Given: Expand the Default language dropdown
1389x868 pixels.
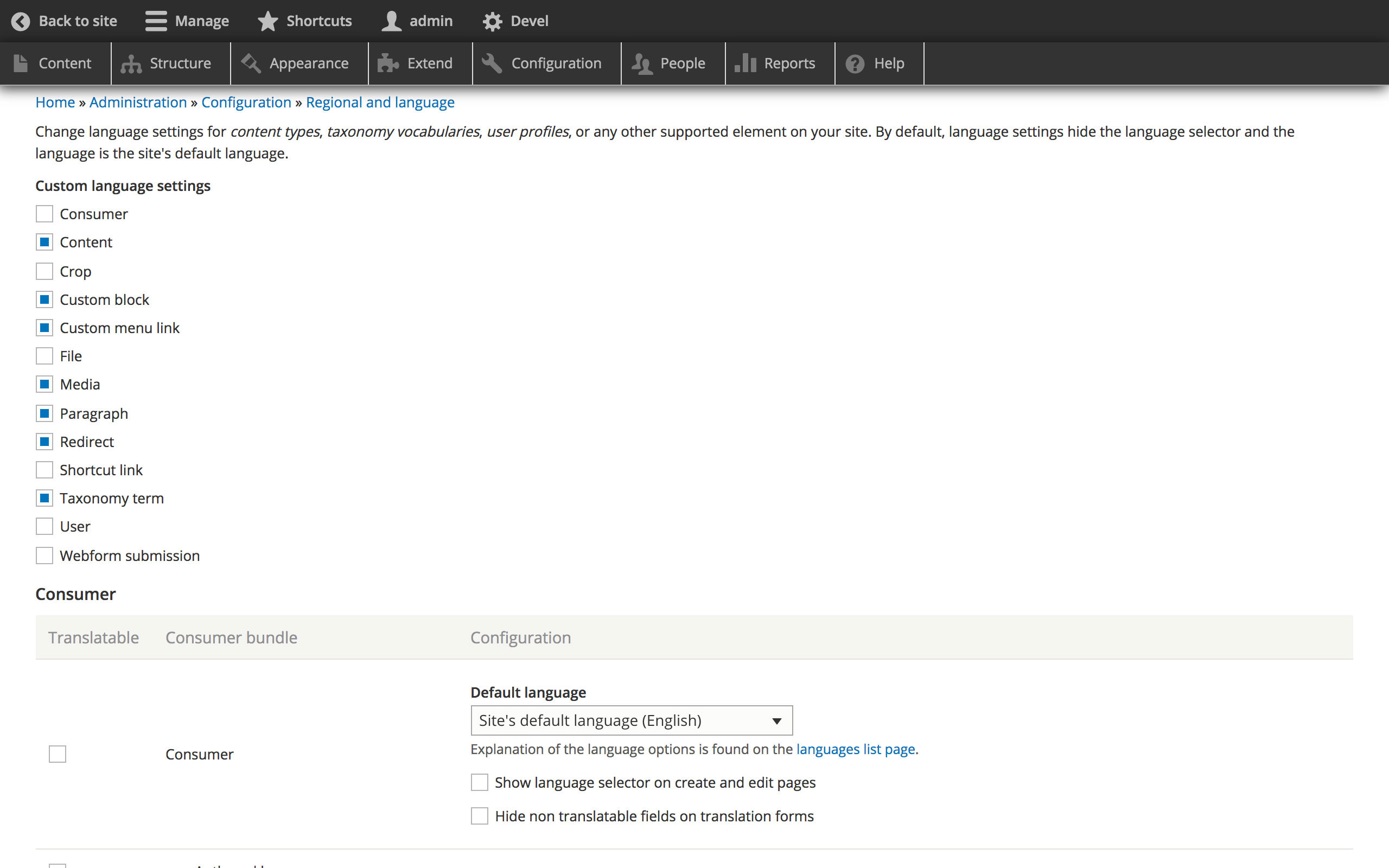Looking at the screenshot, I should click(632, 719).
